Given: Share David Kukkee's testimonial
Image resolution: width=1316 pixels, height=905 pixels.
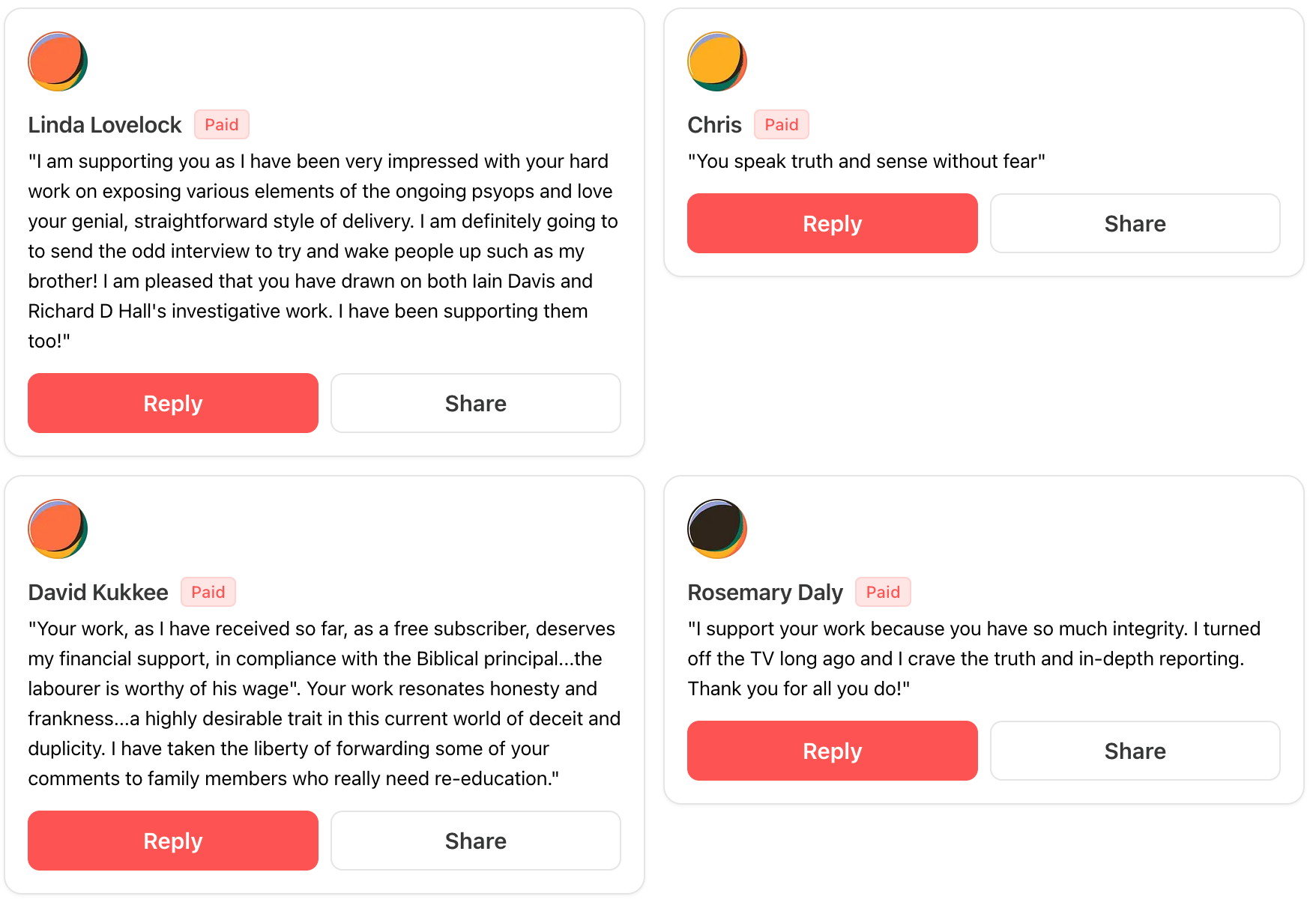Looking at the screenshot, I should (476, 841).
